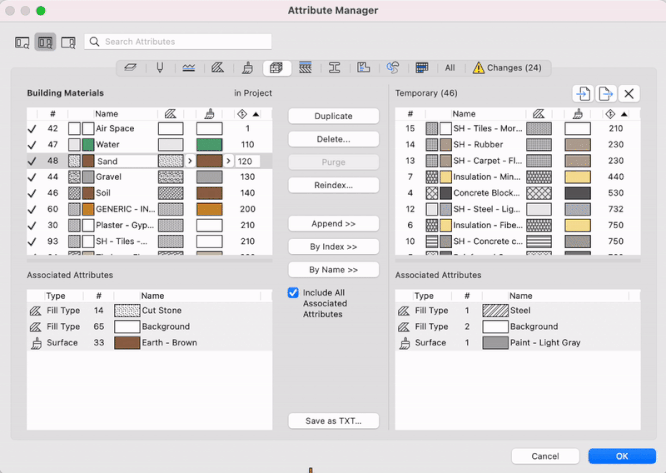Open the Operation Profiles attribute tab
The image size is (666, 473).
(422, 68)
